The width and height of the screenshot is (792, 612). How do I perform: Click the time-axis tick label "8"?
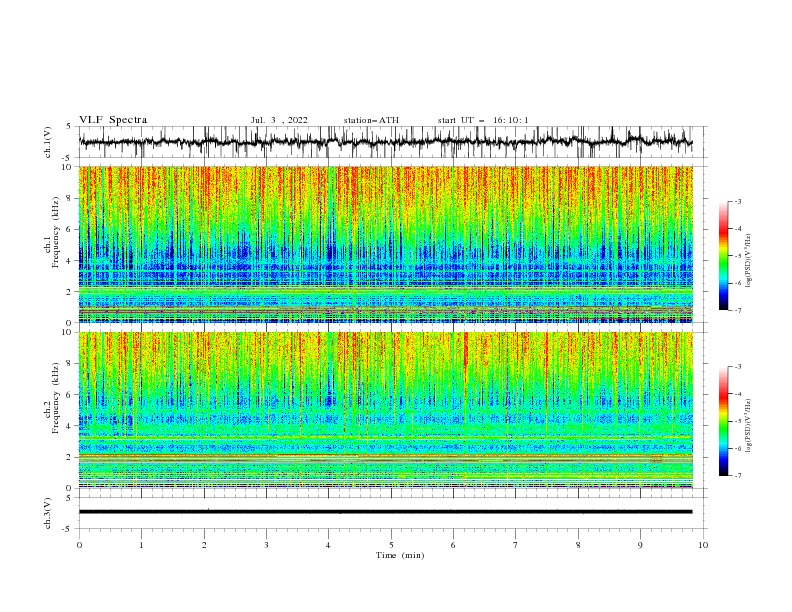click(x=578, y=545)
